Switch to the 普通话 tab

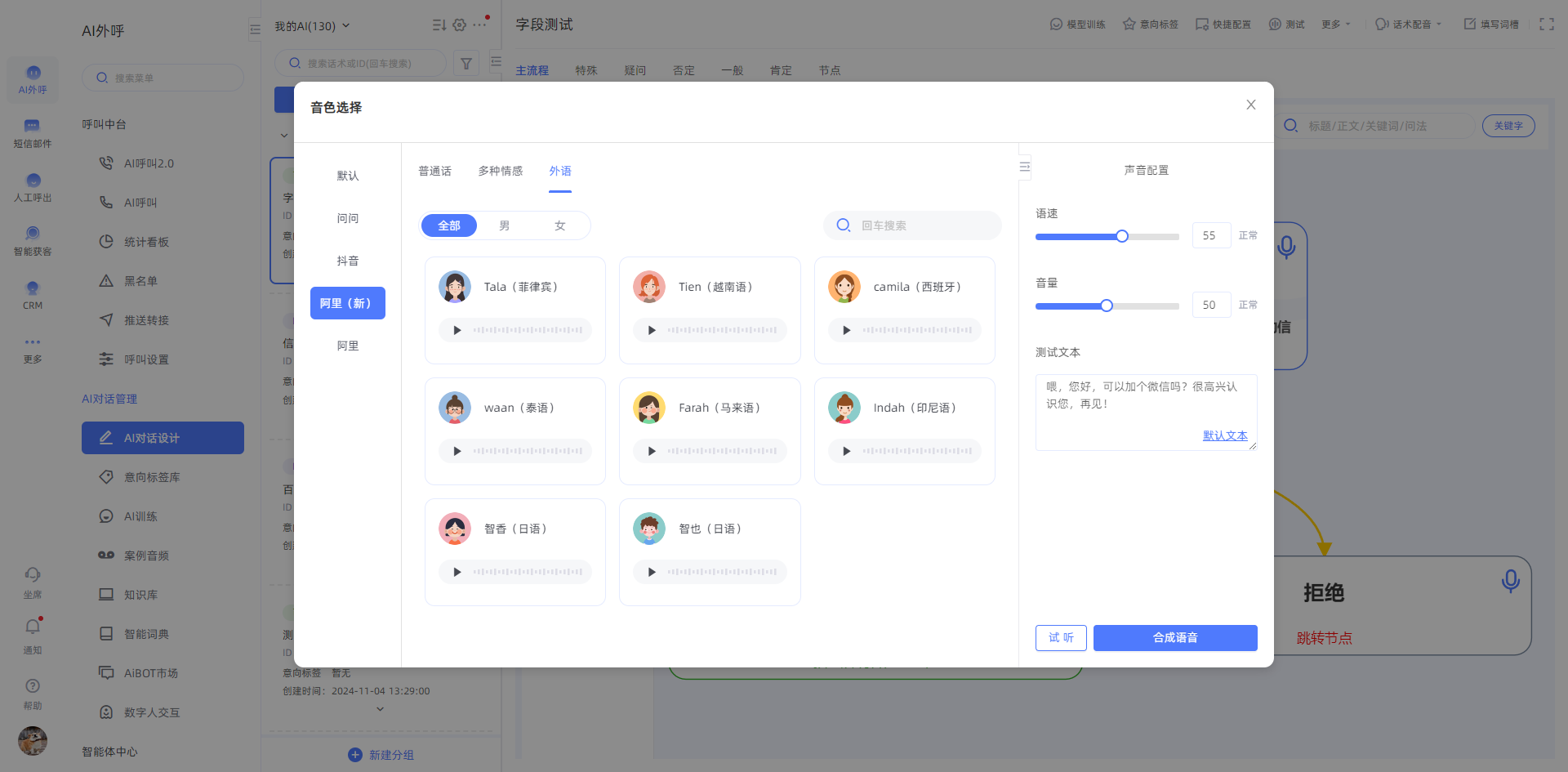pyautogui.click(x=434, y=171)
